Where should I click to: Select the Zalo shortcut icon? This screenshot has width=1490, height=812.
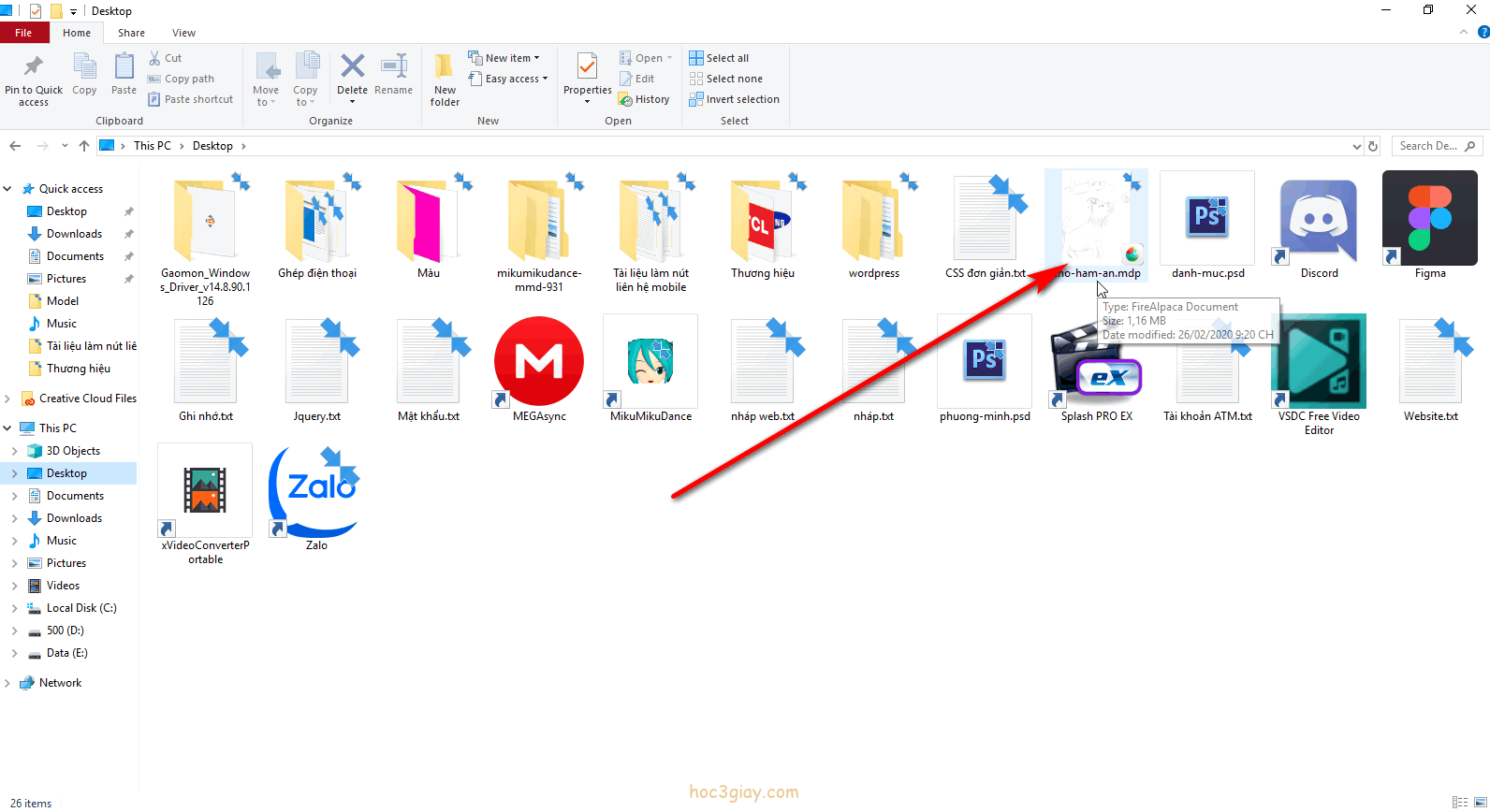(316, 491)
